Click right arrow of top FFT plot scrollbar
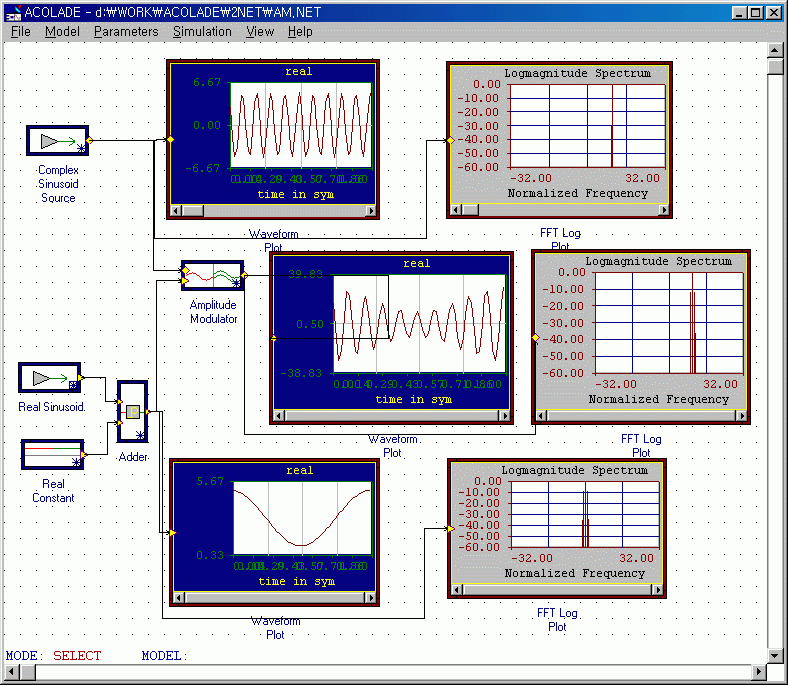 click(x=664, y=210)
